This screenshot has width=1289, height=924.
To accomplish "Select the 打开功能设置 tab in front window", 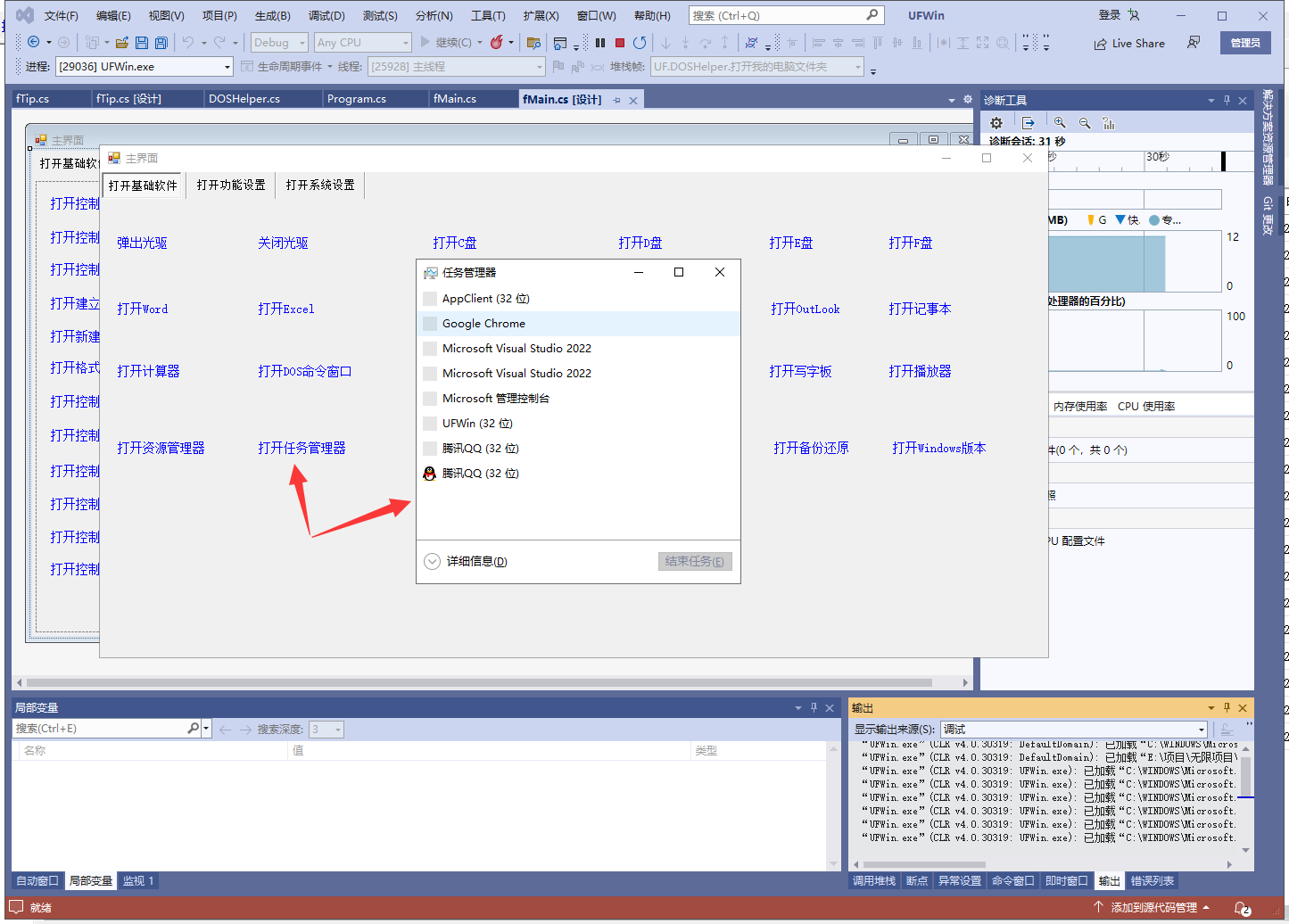I will [231, 185].
